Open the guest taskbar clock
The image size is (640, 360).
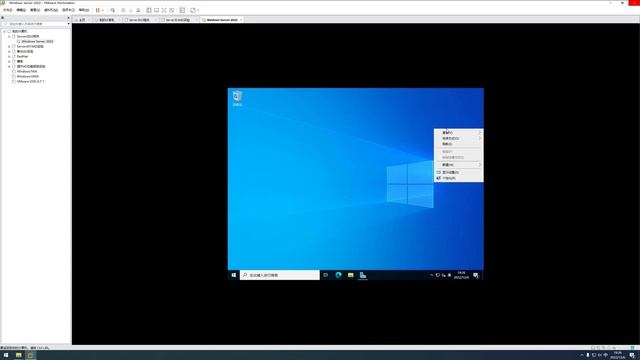461,275
